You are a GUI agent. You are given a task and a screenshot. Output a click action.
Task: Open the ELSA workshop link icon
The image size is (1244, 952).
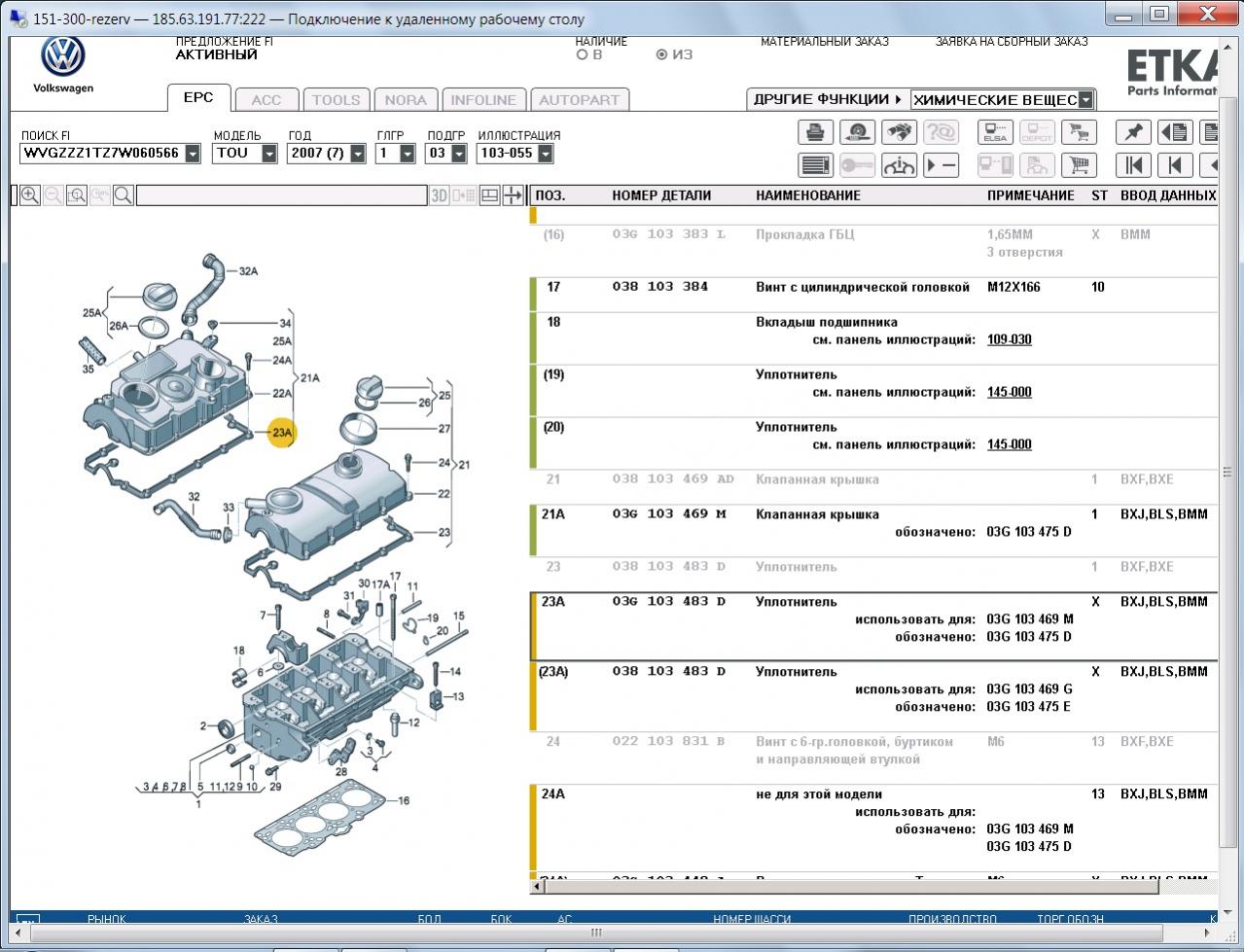click(x=994, y=132)
